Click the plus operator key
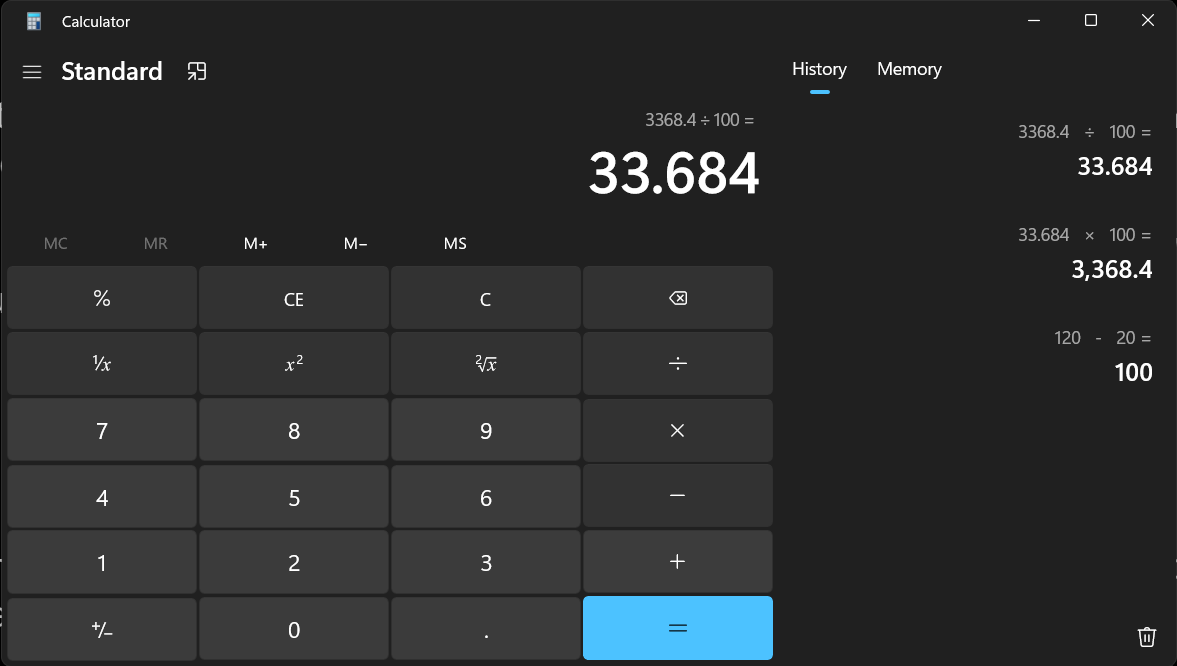Screen dimensions: 1177x666 coord(678,562)
